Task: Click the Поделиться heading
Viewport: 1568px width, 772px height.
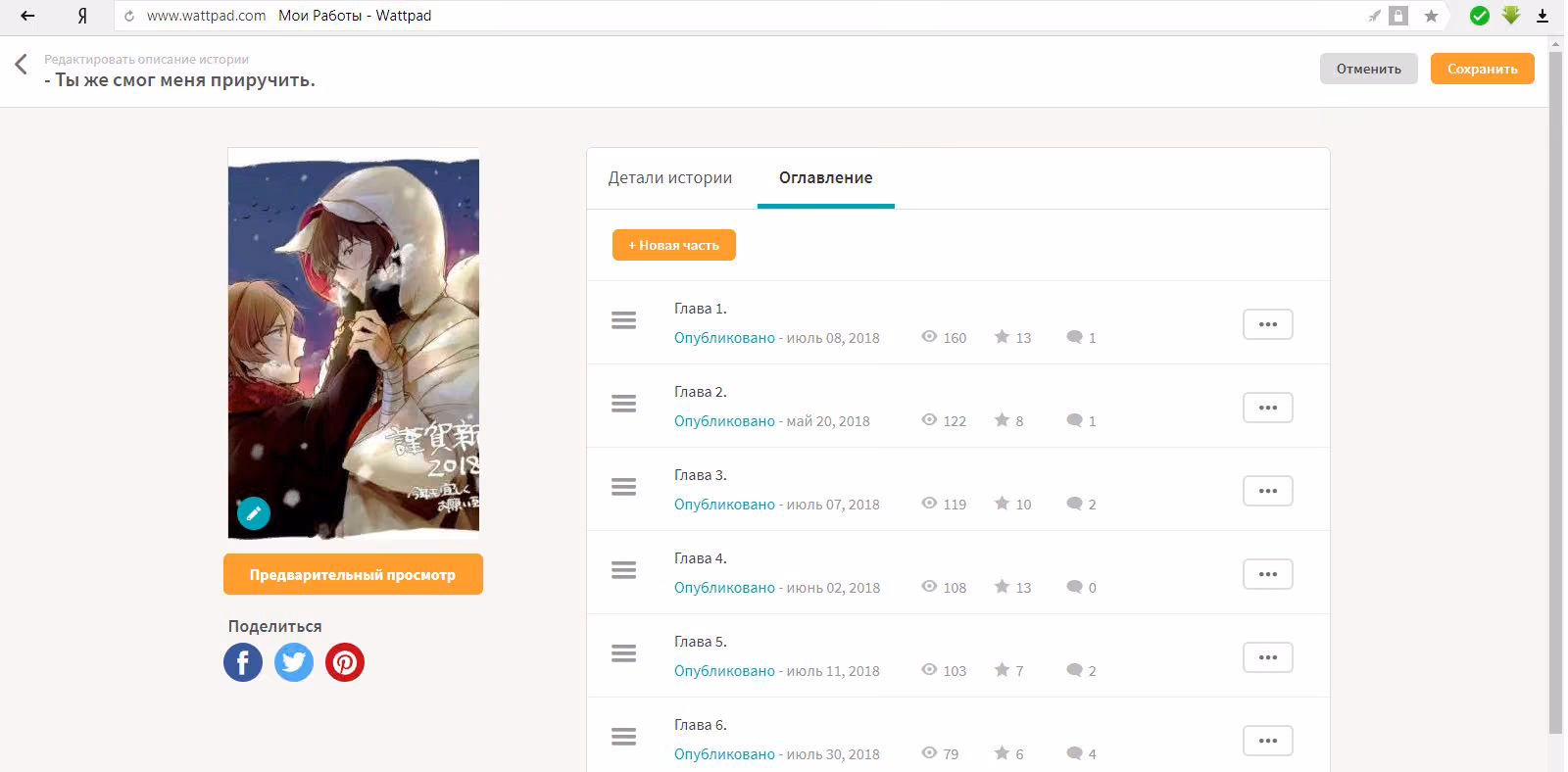Action: coord(274,626)
